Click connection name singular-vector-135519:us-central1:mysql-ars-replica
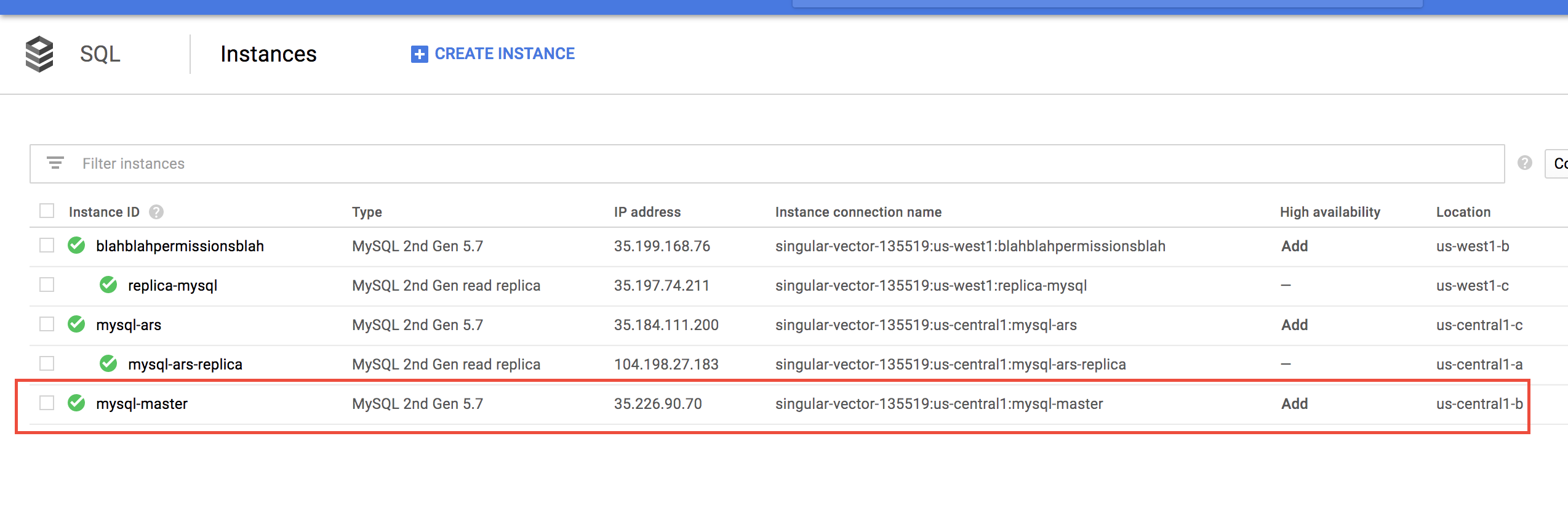Image resolution: width=1568 pixels, height=505 pixels. click(x=951, y=365)
